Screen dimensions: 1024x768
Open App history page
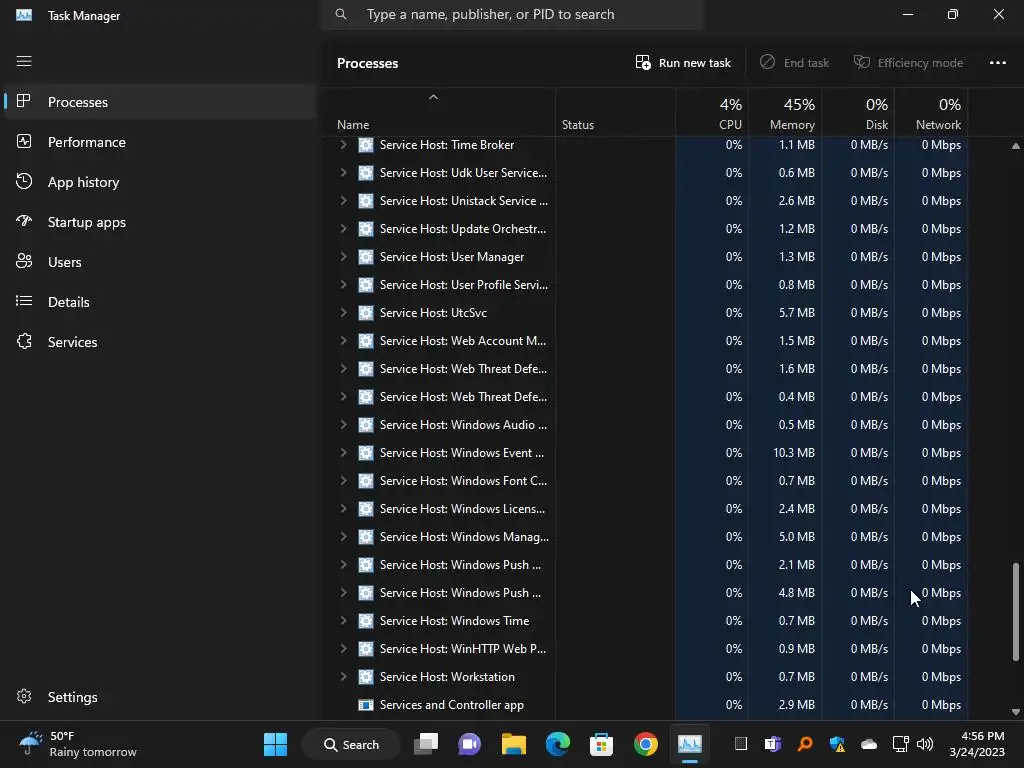159,182
